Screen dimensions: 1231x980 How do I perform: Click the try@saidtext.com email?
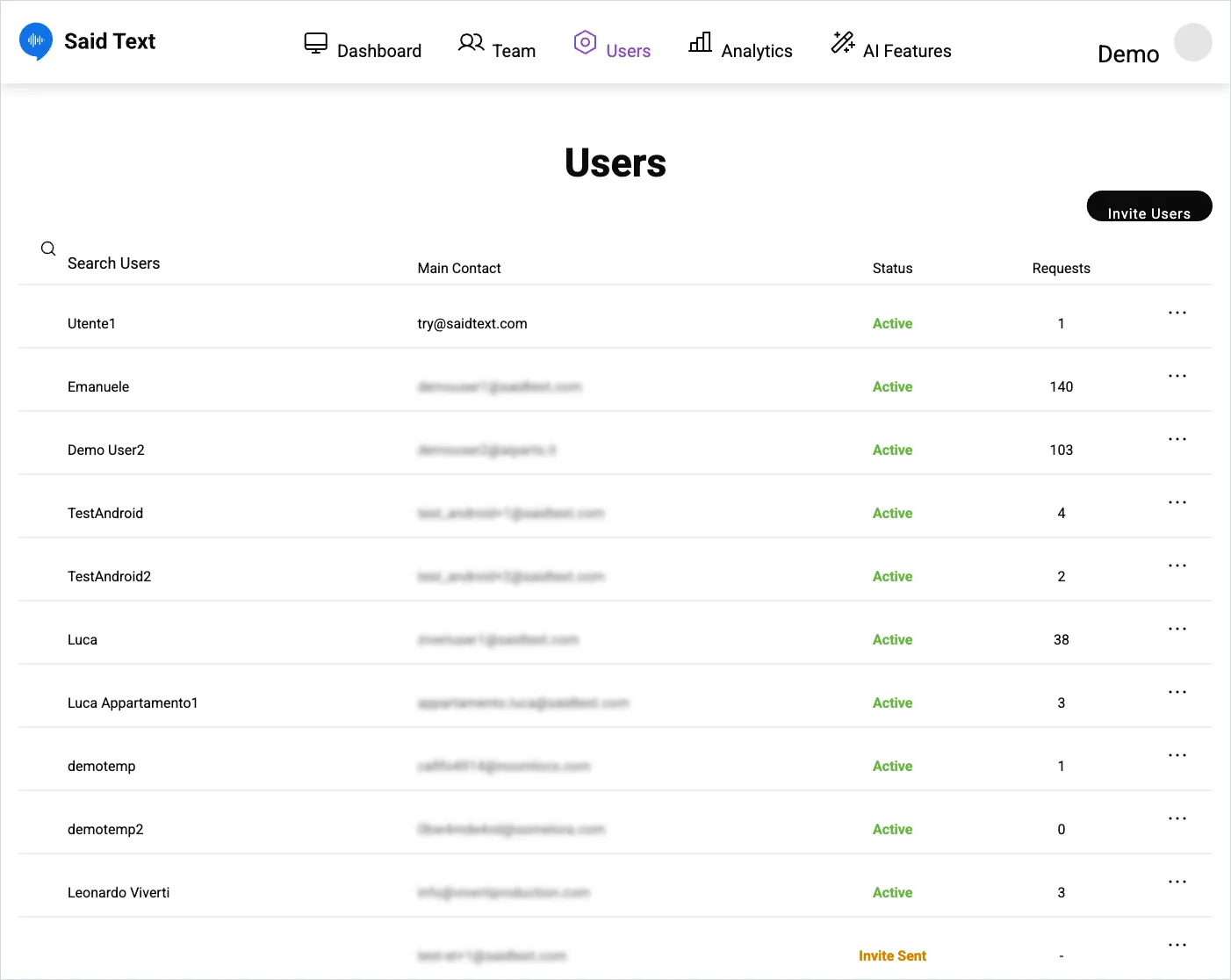point(472,323)
